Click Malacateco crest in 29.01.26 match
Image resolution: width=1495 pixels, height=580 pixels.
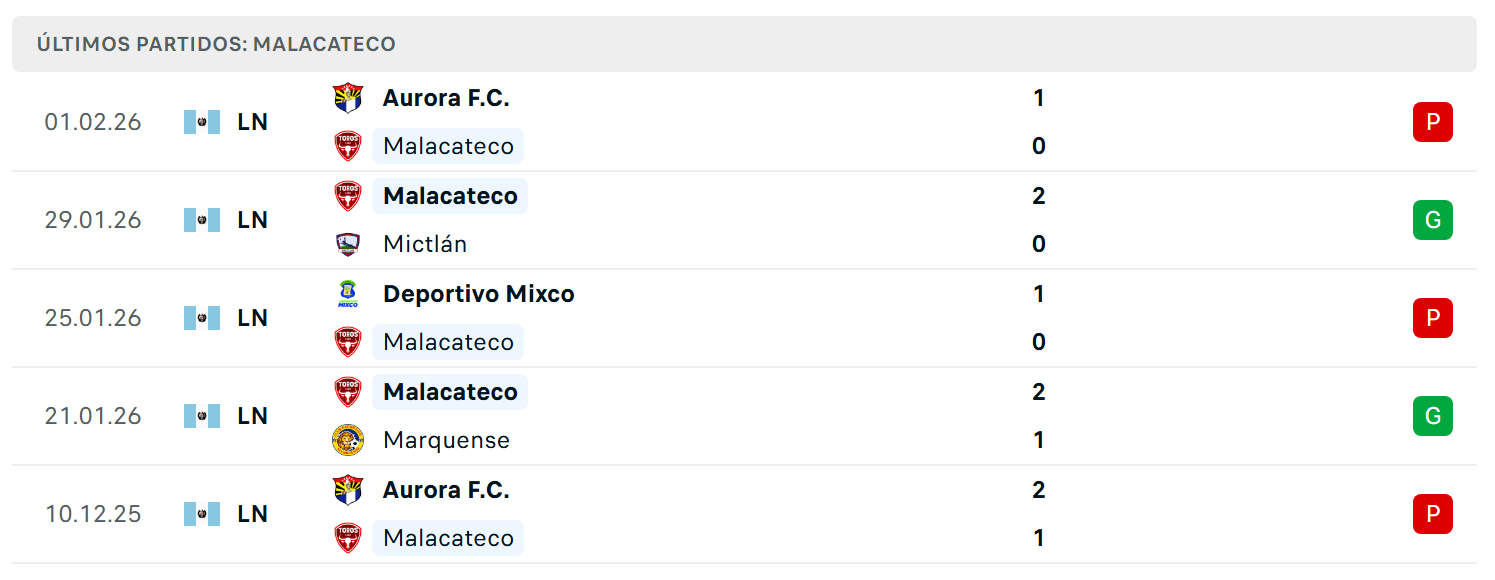tap(348, 196)
